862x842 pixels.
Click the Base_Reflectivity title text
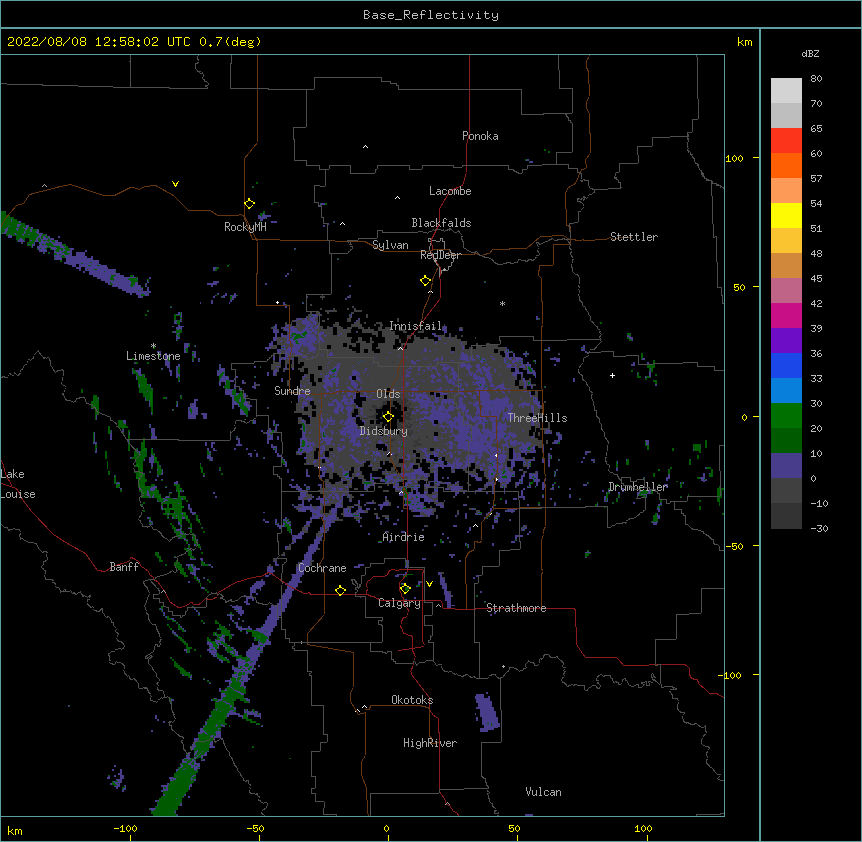[431, 15]
